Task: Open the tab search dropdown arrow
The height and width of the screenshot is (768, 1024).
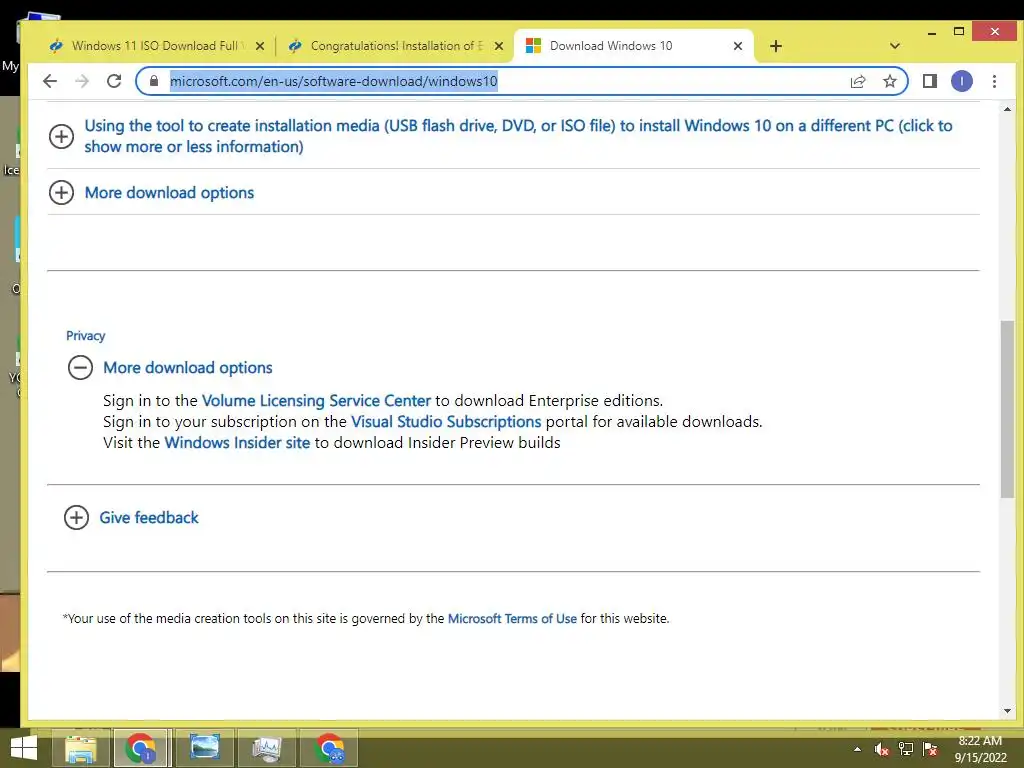Action: coord(895,46)
